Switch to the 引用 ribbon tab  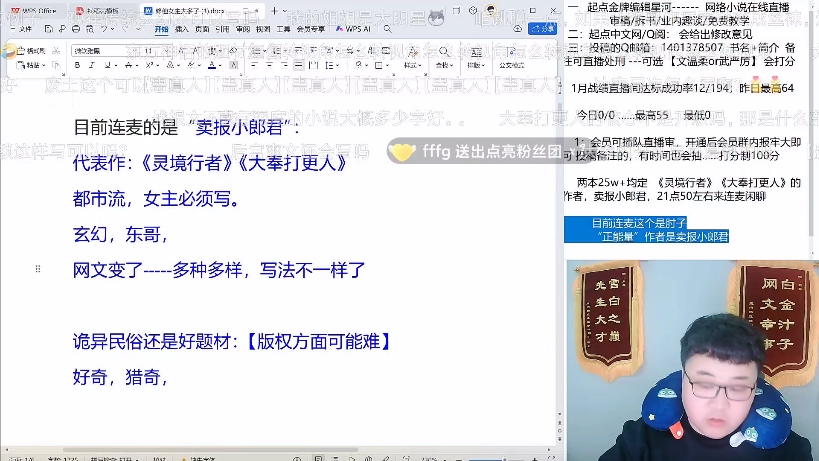tap(222, 29)
